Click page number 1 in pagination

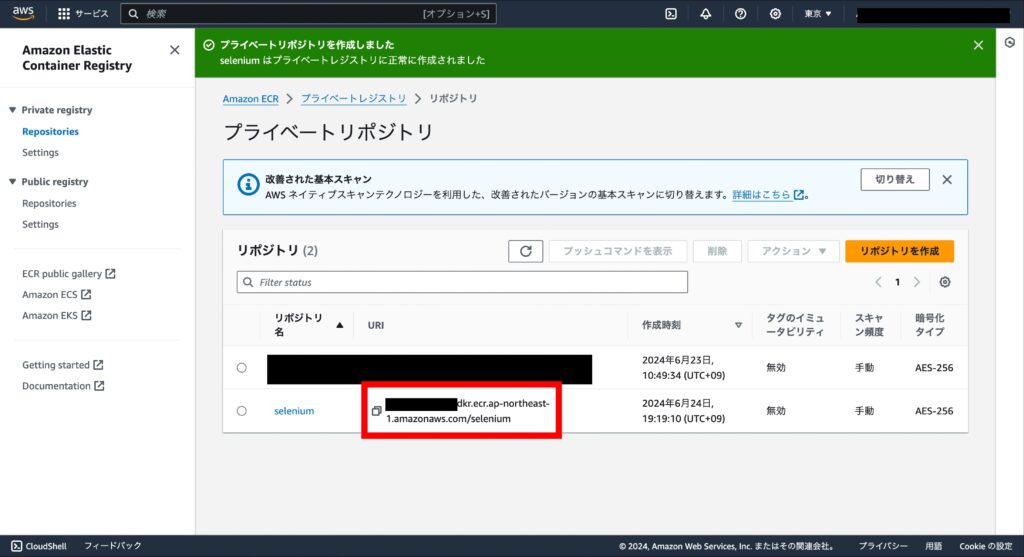point(897,282)
